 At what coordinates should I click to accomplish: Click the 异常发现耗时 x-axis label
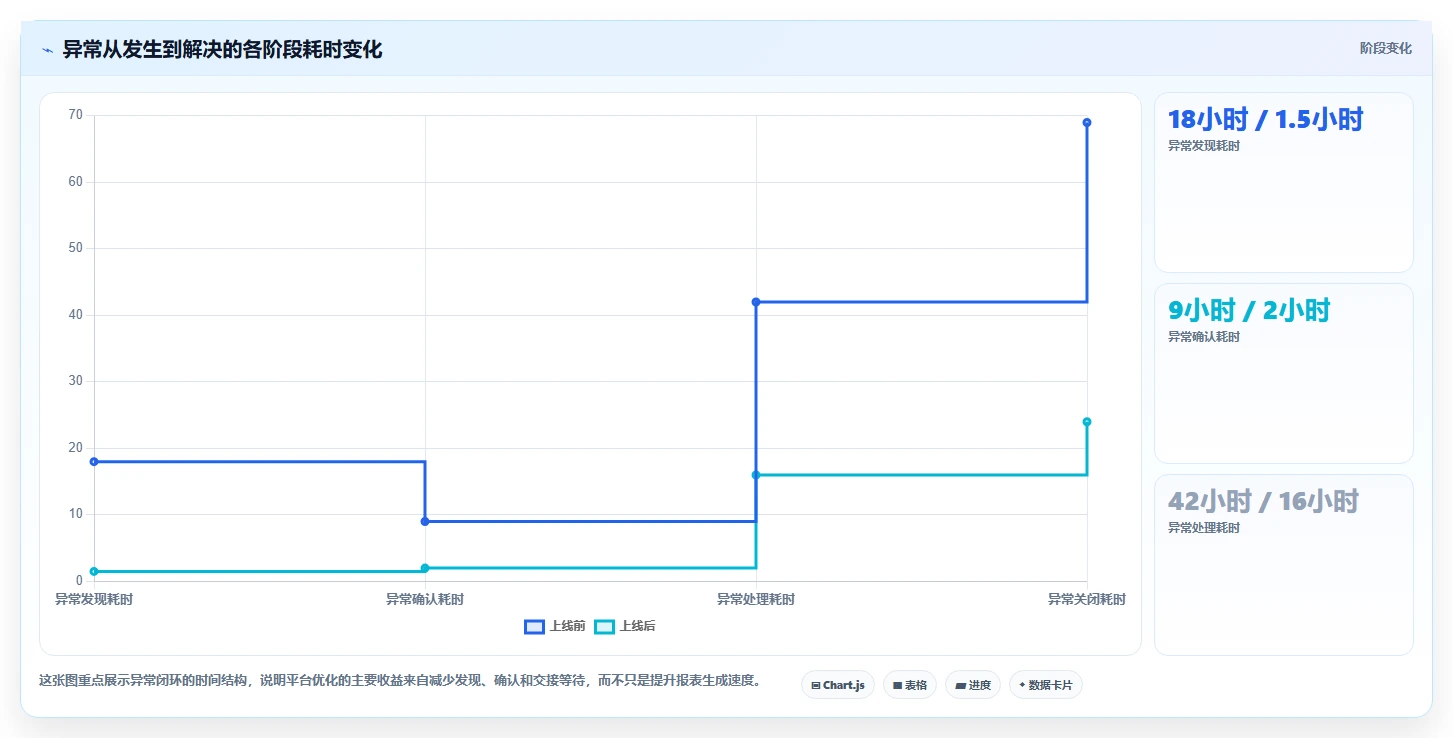(x=94, y=600)
